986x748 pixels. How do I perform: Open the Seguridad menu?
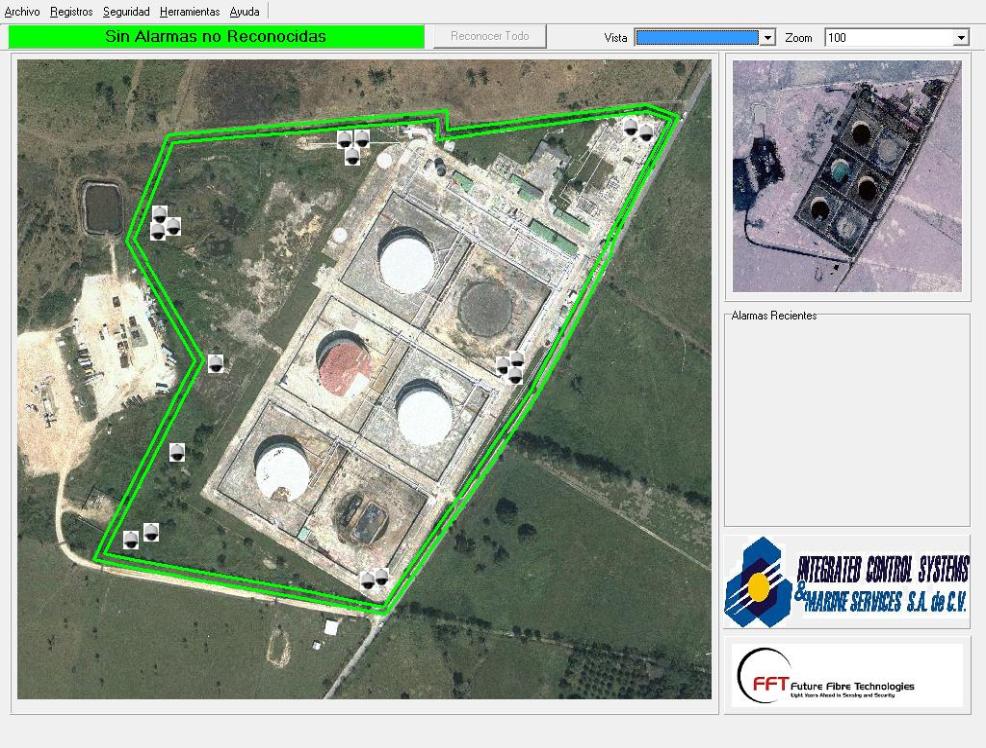126,11
